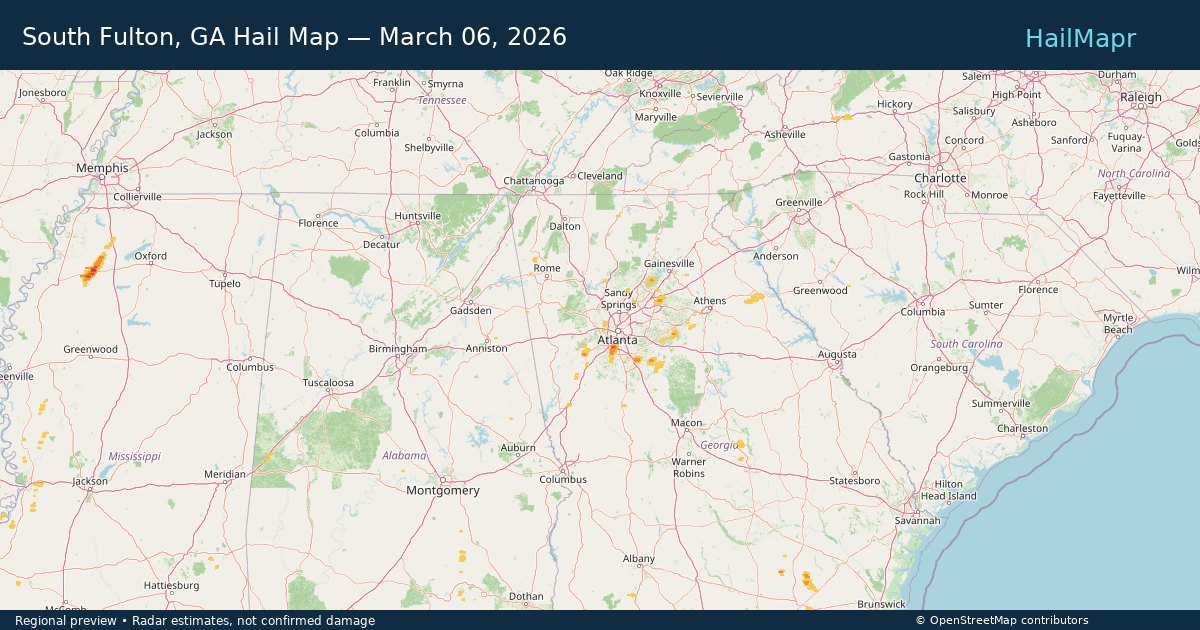
Task: Click the Gadsden city label
Action: click(471, 311)
